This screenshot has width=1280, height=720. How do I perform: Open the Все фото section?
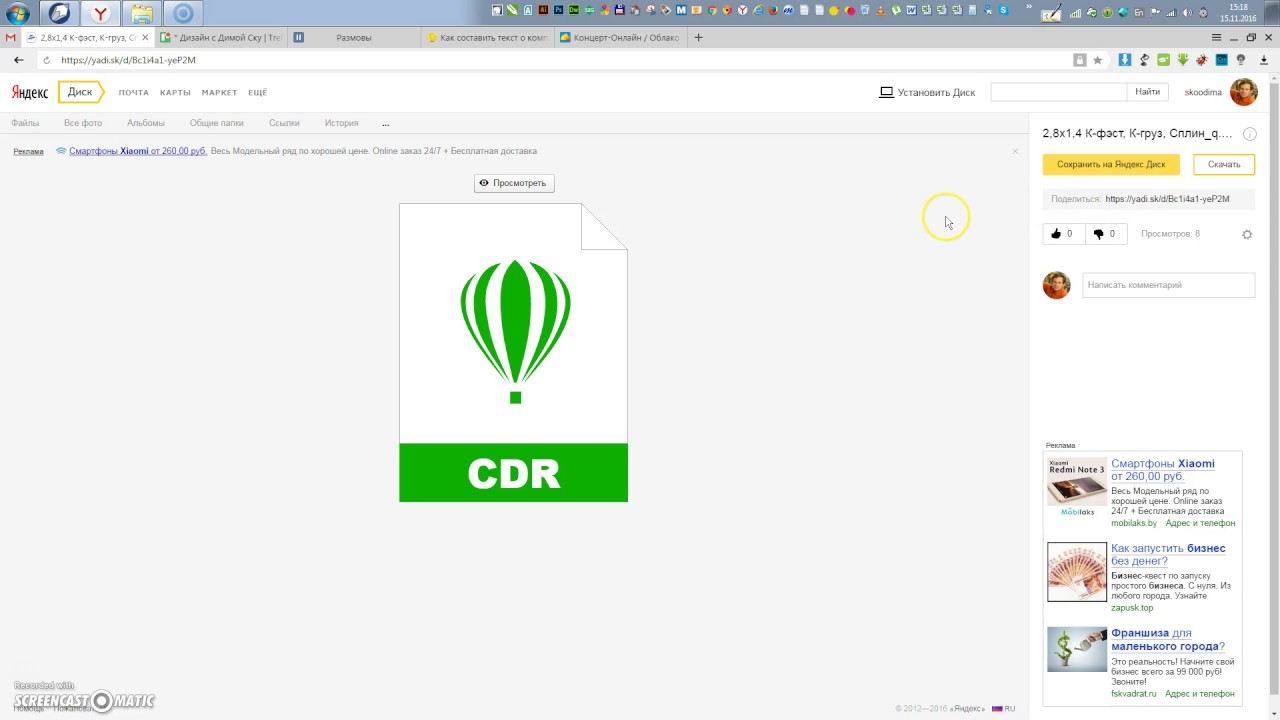pyautogui.click(x=83, y=123)
